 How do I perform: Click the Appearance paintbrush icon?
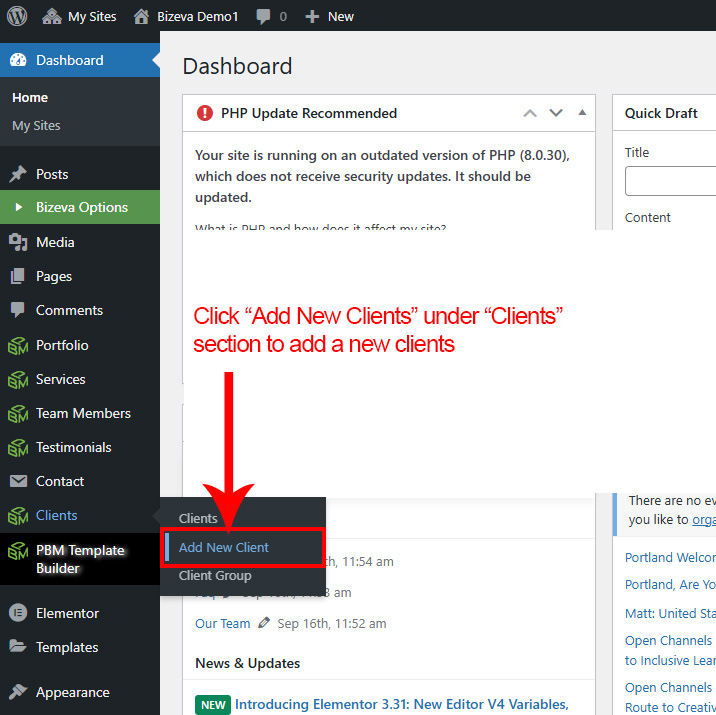point(18,692)
